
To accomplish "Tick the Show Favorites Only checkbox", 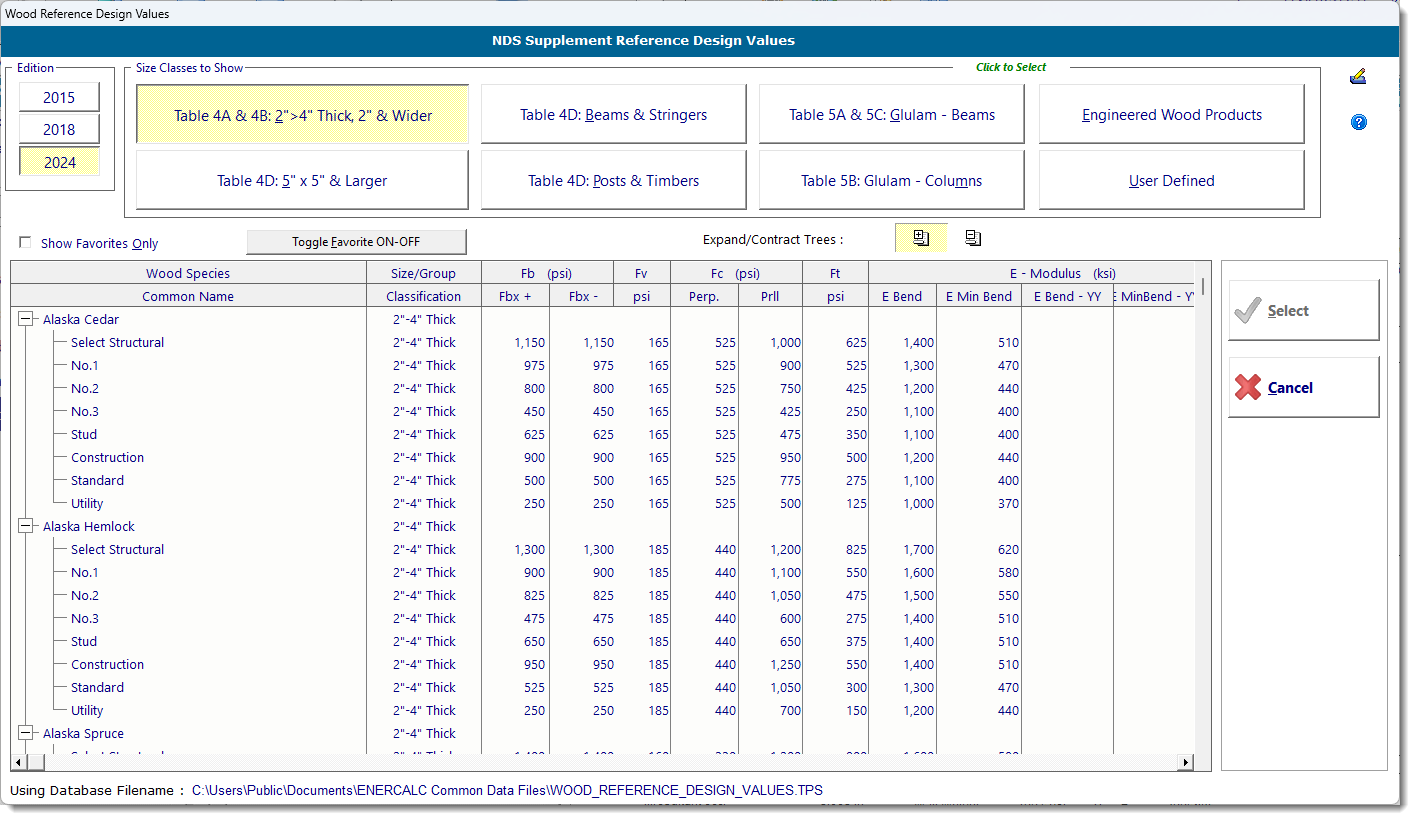I will click(25, 243).
